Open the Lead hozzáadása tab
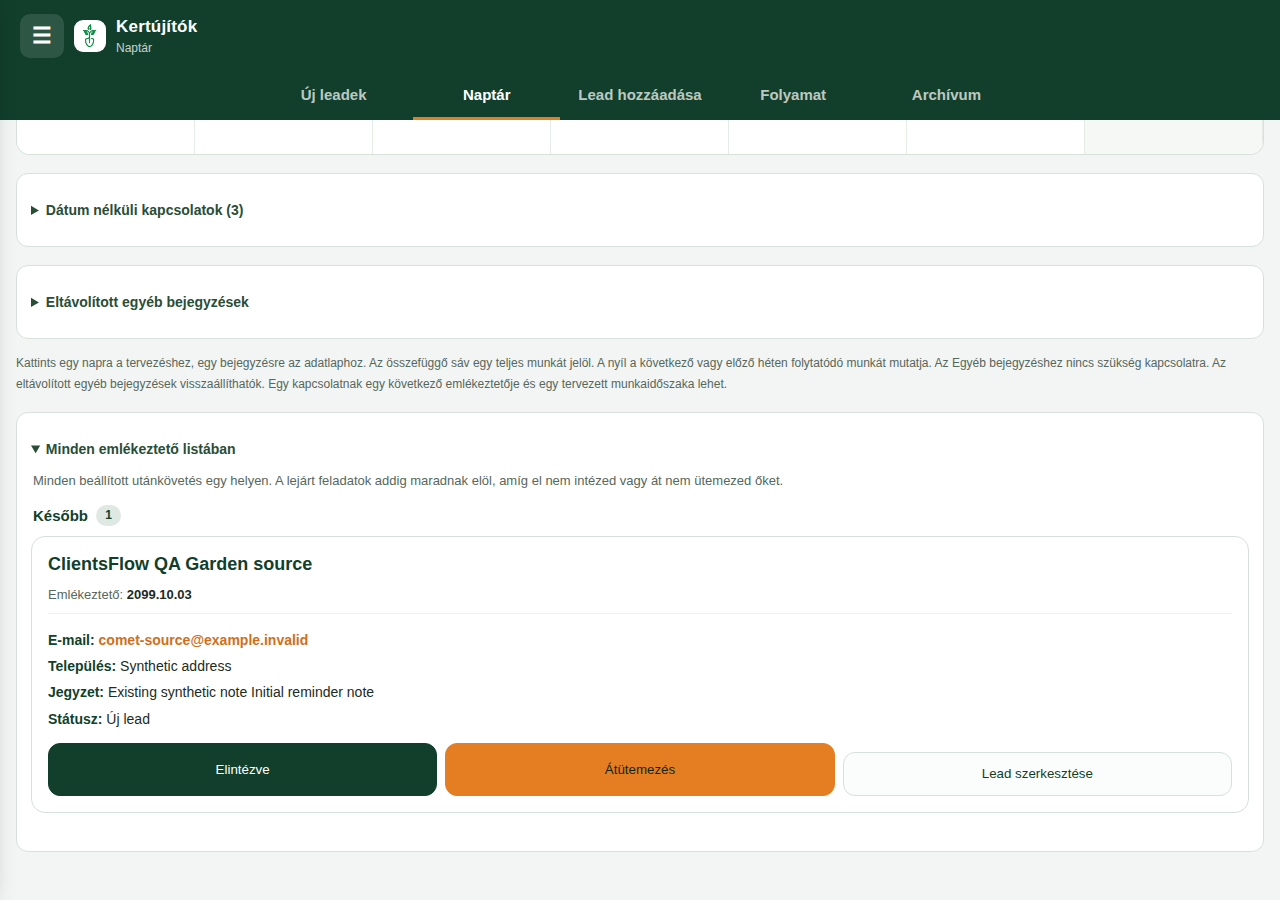The height and width of the screenshot is (900, 1280). (640, 95)
